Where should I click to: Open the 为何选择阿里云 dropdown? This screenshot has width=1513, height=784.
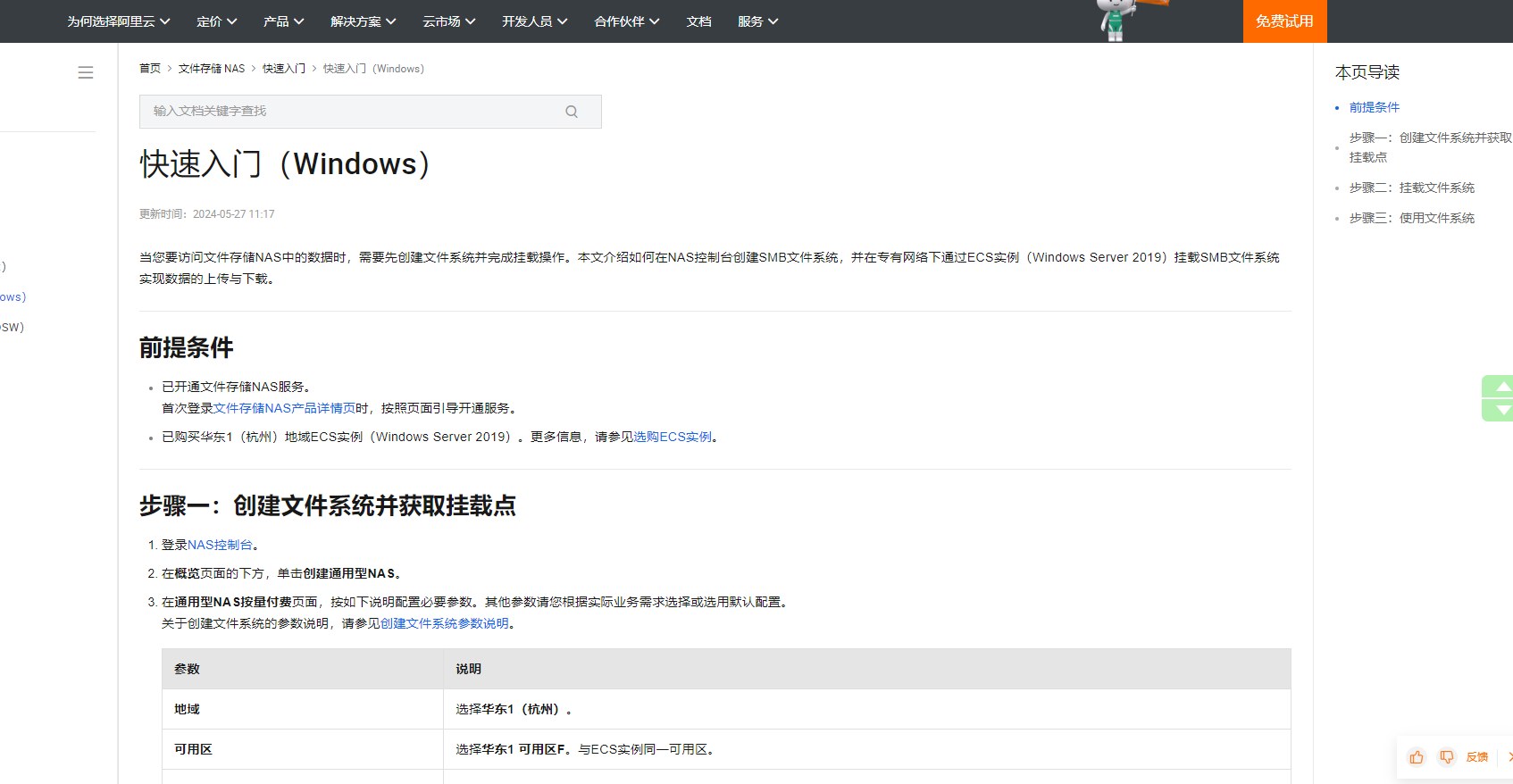pos(118,21)
